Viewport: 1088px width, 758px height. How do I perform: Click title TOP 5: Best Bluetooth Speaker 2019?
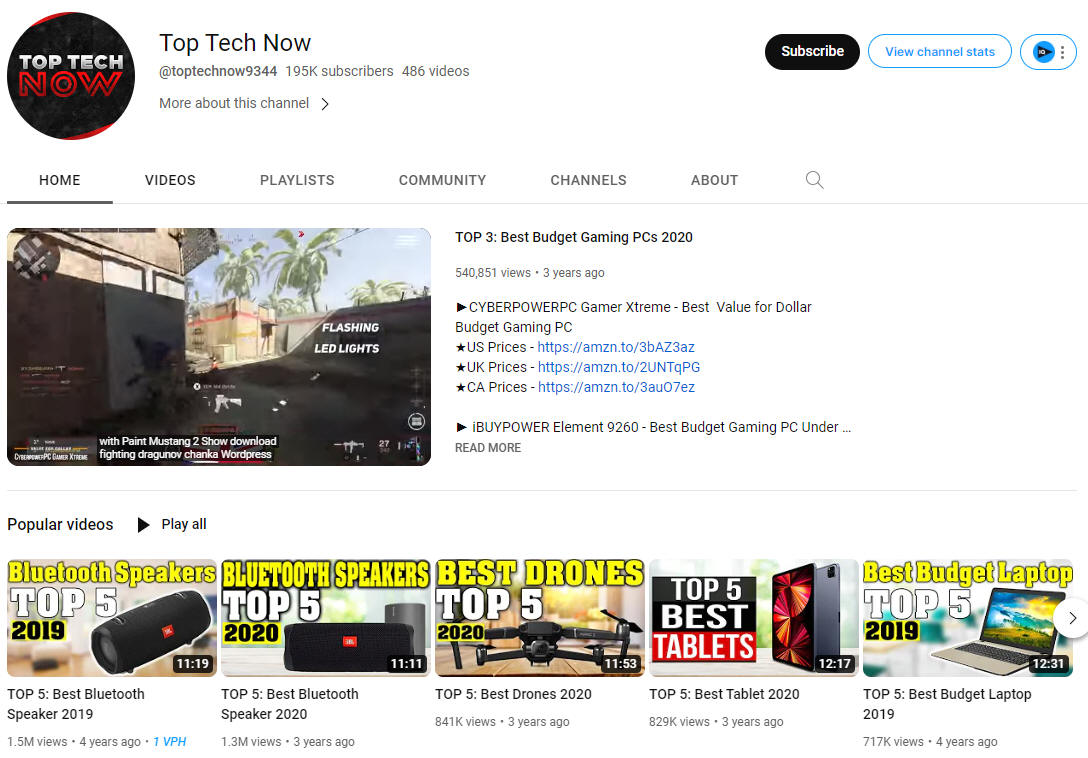point(76,704)
